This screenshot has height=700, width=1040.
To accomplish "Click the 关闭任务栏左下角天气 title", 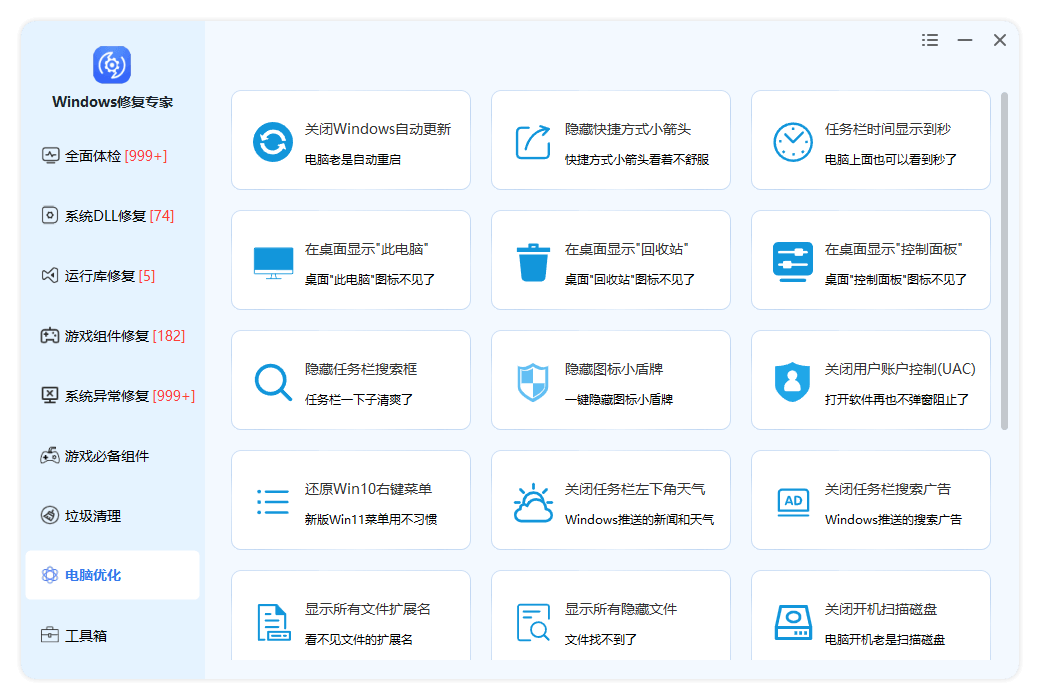I will tap(635, 490).
